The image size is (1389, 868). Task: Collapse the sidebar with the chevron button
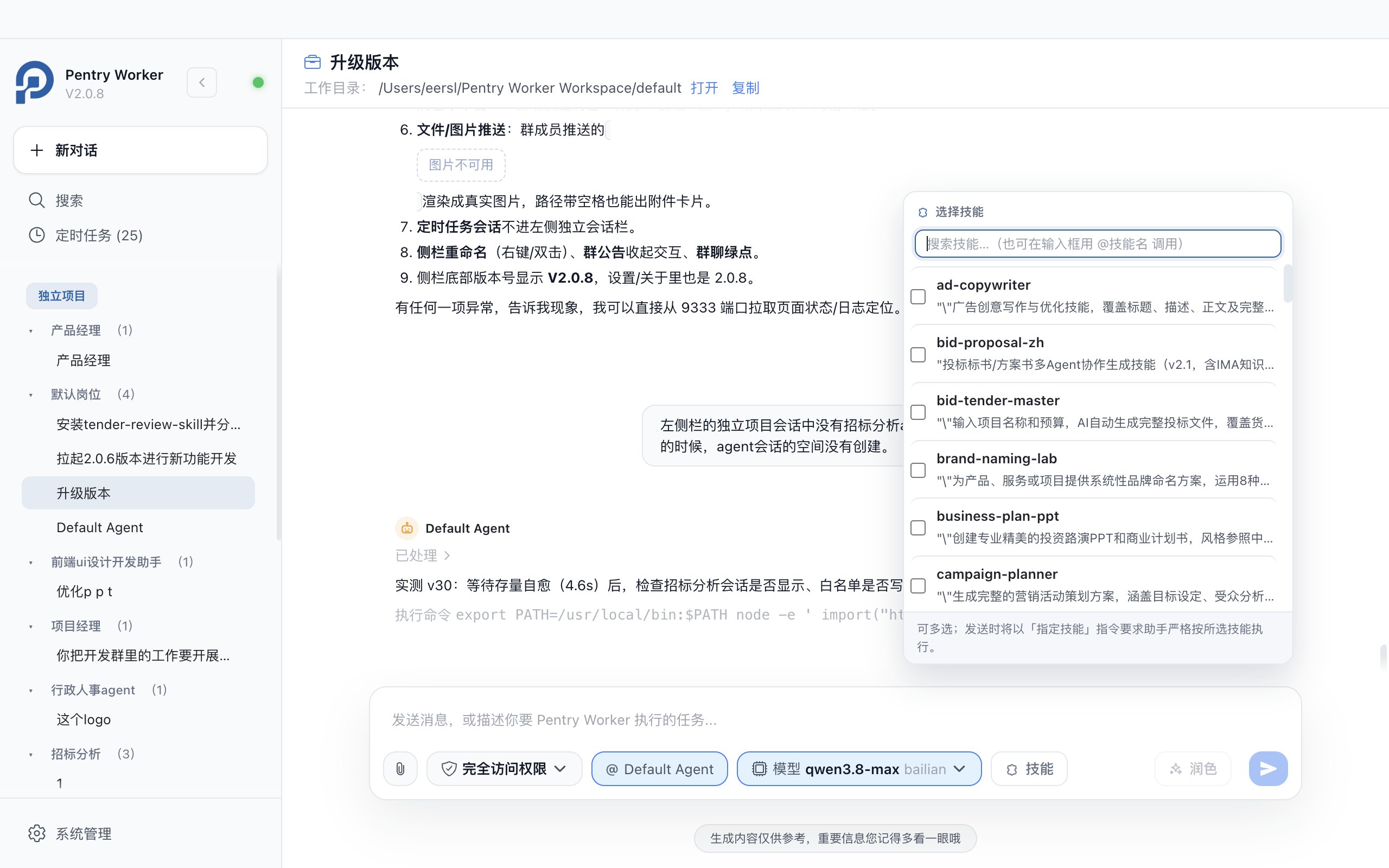[201, 82]
